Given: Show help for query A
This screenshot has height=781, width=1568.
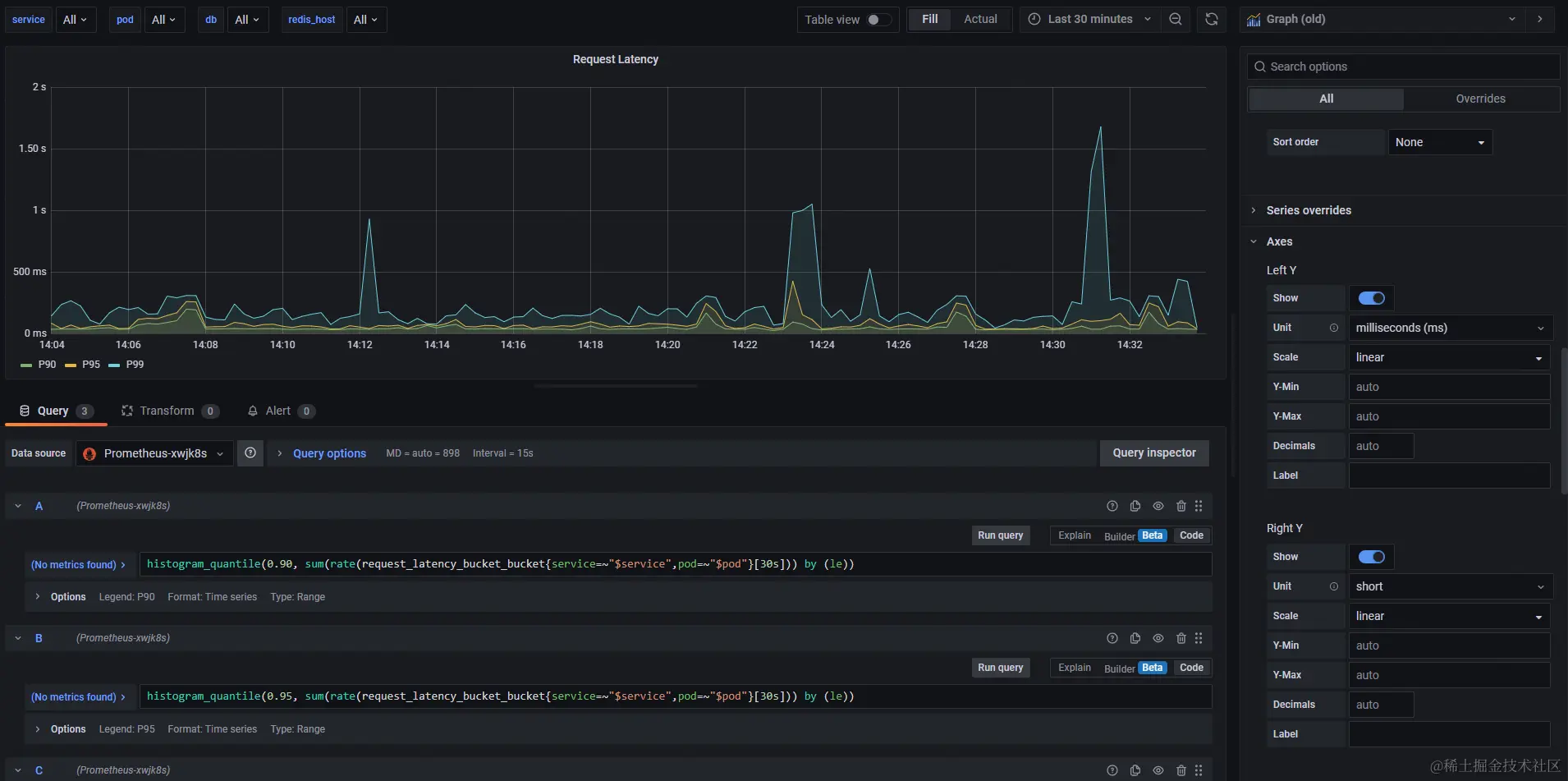Looking at the screenshot, I should 1112,506.
